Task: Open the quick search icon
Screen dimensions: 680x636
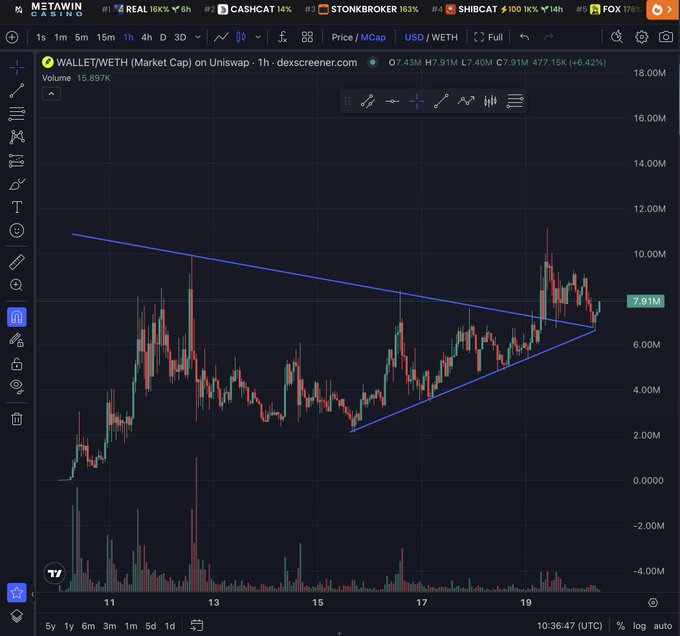Action: pyautogui.click(x=617, y=37)
